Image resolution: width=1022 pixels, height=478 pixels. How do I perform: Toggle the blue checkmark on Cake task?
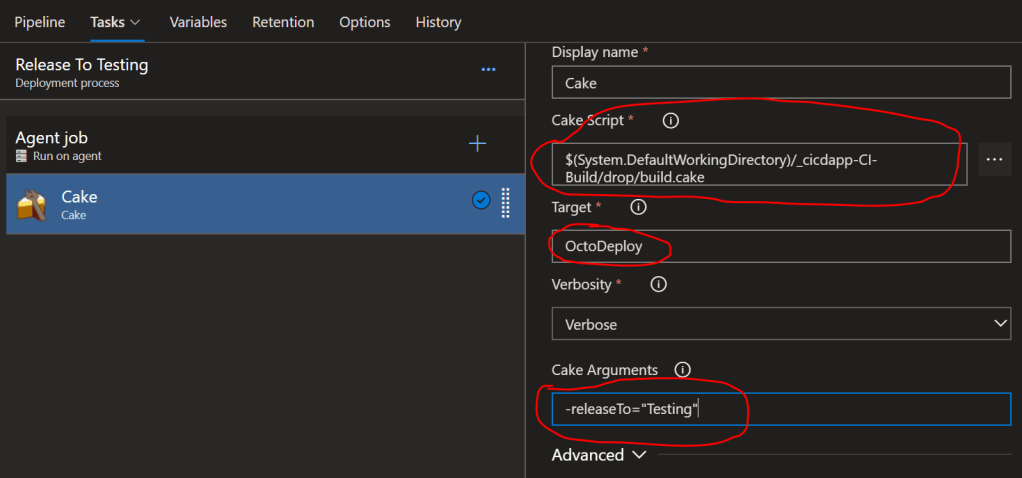pyautogui.click(x=481, y=201)
